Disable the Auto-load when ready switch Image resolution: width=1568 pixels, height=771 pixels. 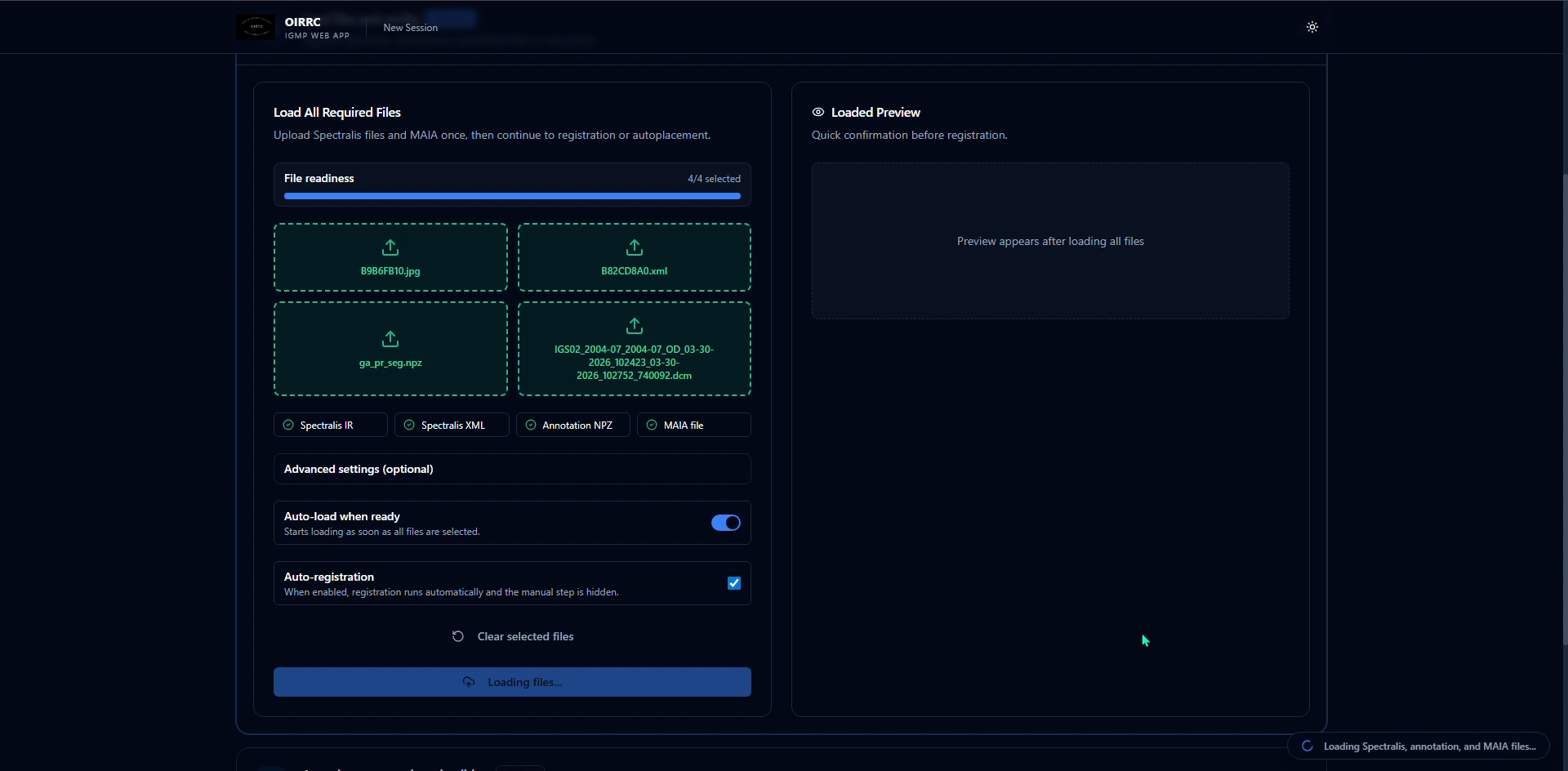[x=725, y=523]
